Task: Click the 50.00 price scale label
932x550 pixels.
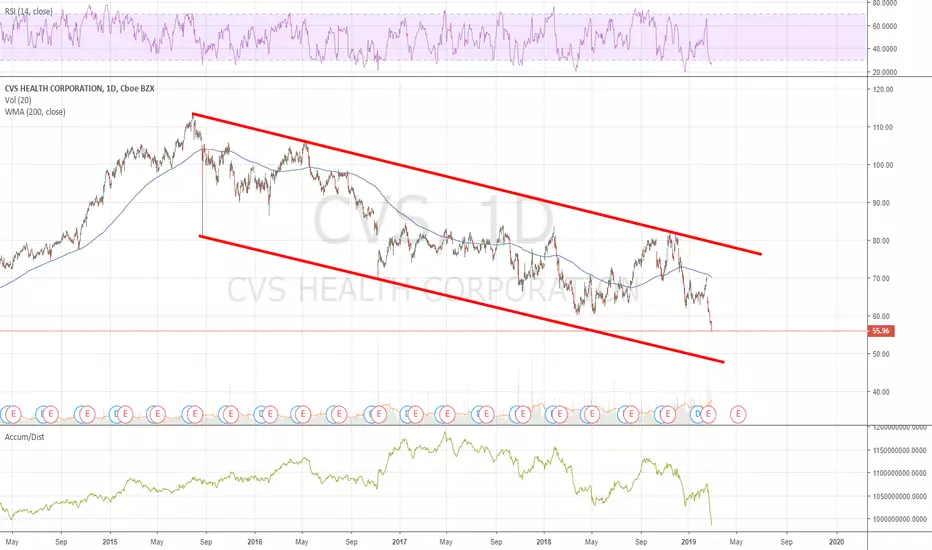Action: click(883, 354)
